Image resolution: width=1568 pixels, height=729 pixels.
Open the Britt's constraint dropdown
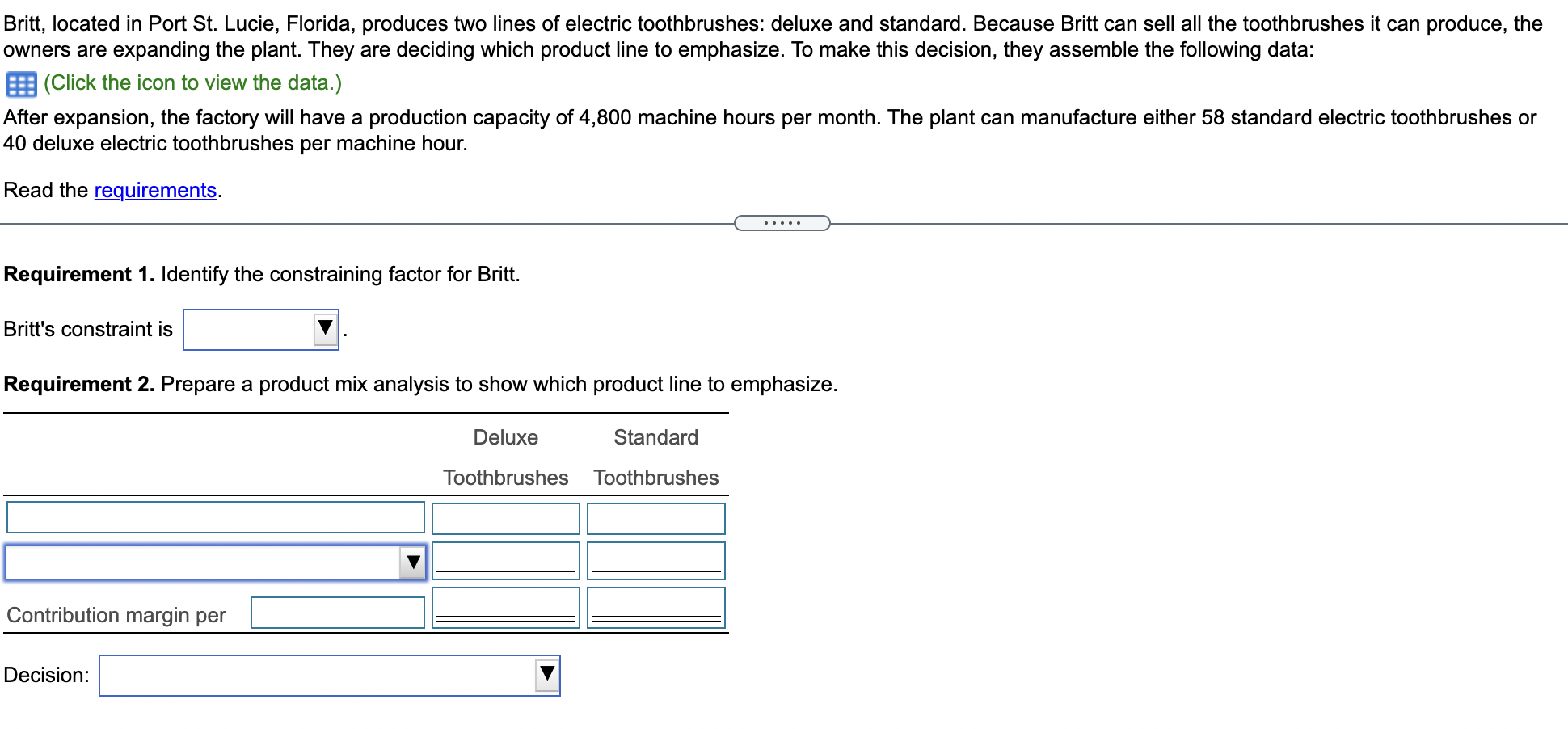[260, 328]
